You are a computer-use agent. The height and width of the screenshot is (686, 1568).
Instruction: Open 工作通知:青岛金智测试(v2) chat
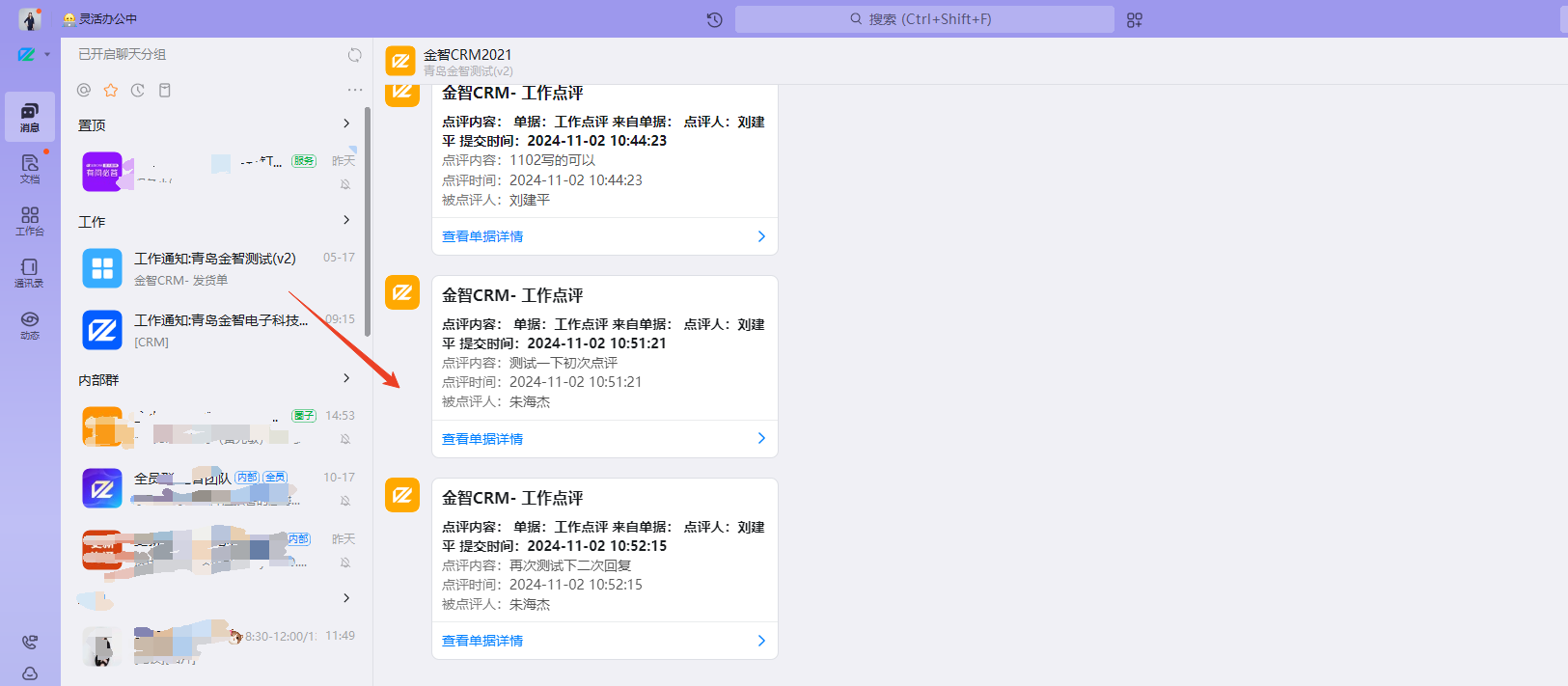[x=217, y=268]
